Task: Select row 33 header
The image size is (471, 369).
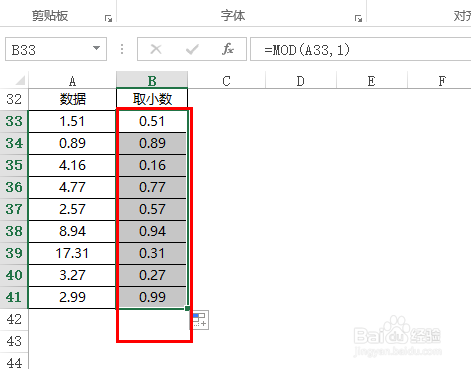Action: (14, 121)
